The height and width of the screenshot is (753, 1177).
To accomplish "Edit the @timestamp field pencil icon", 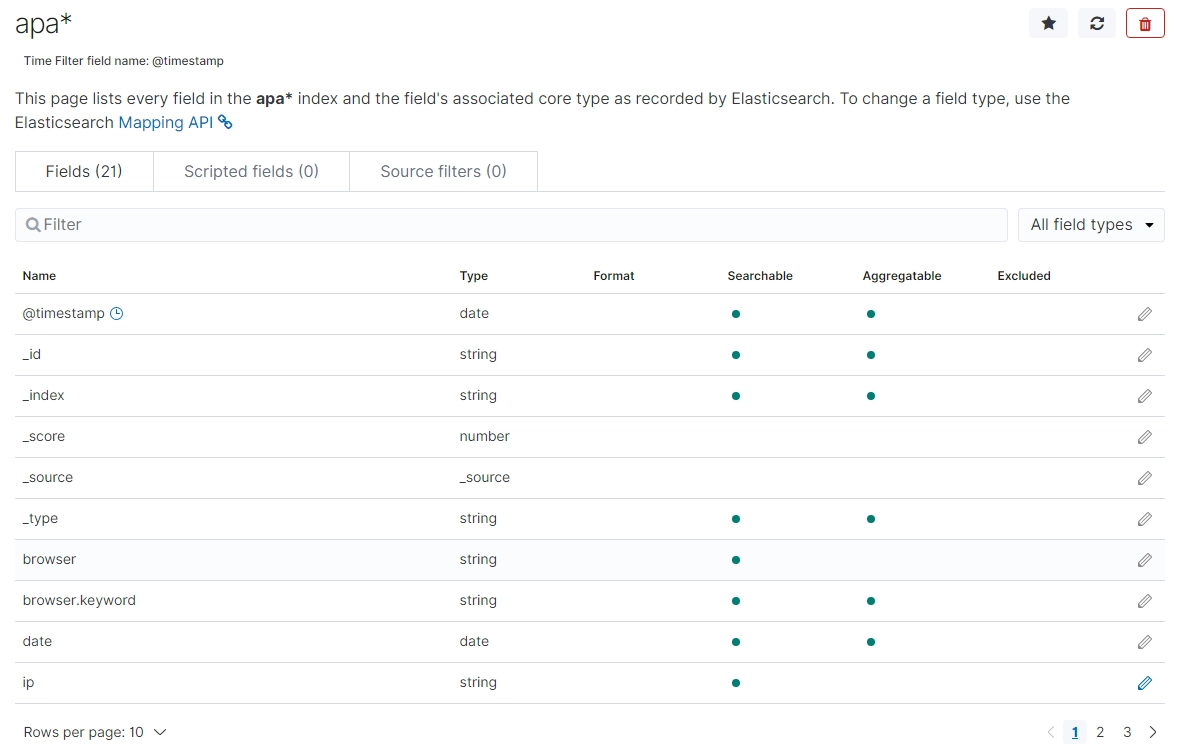I will point(1144,314).
